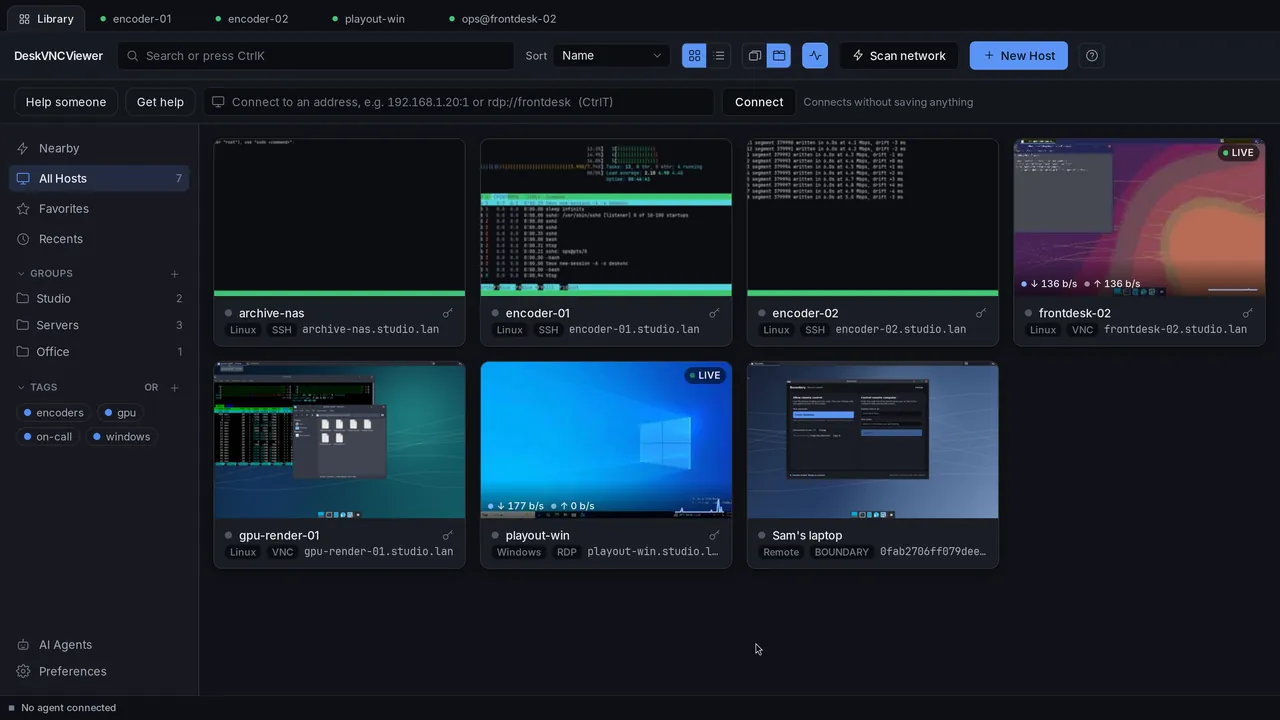This screenshot has height=720, width=1280.
Task: Collapse the TAGS section
Action: click(37, 388)
